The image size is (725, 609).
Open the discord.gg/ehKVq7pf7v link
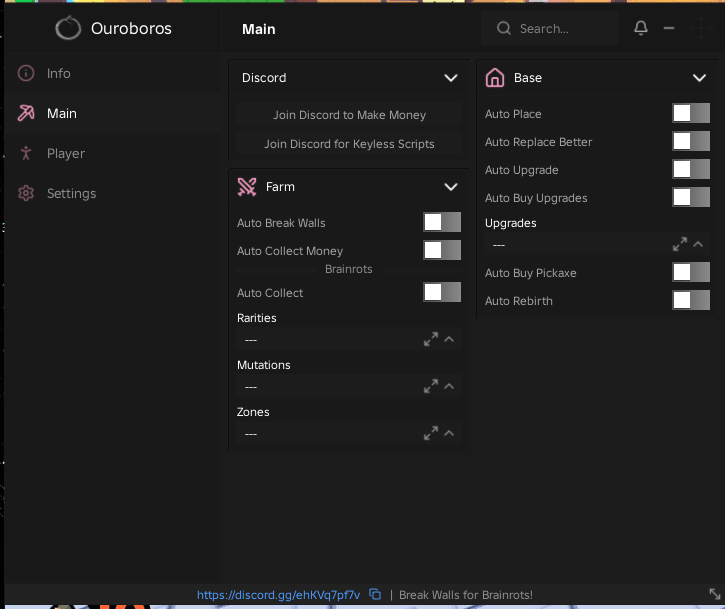[x=278, y=595]
